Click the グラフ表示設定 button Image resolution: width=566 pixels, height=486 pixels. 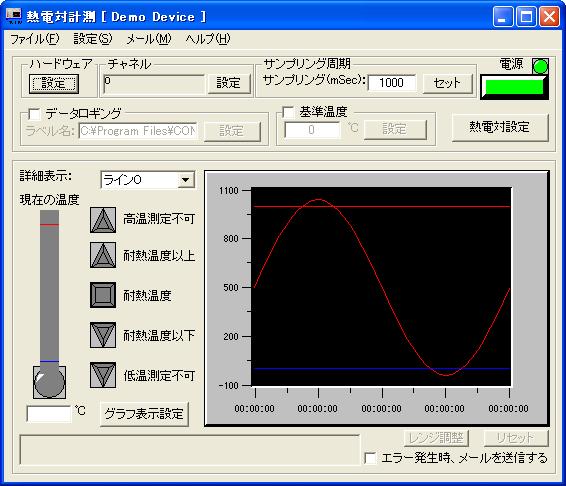click(x=144, y=414)
